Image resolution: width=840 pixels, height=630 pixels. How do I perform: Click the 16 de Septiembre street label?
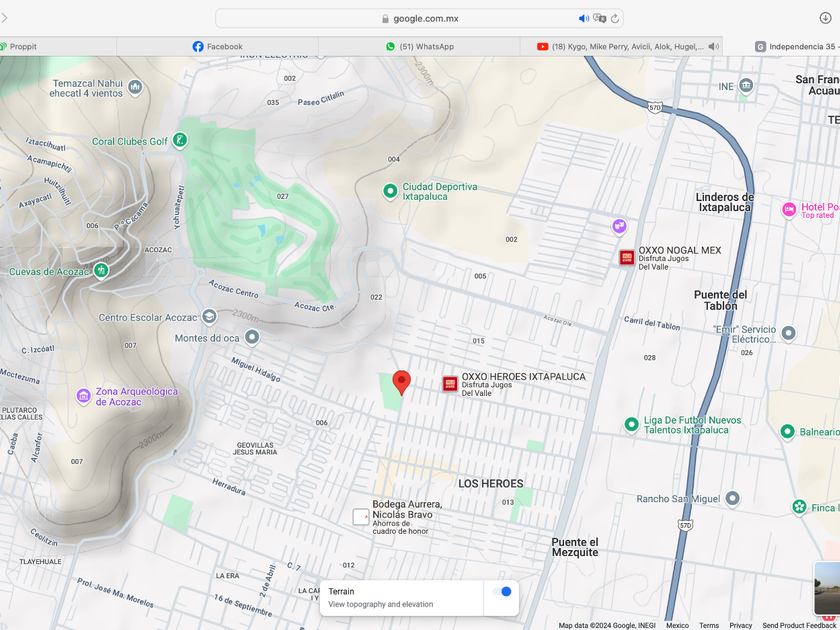click(x=244, y=605)
